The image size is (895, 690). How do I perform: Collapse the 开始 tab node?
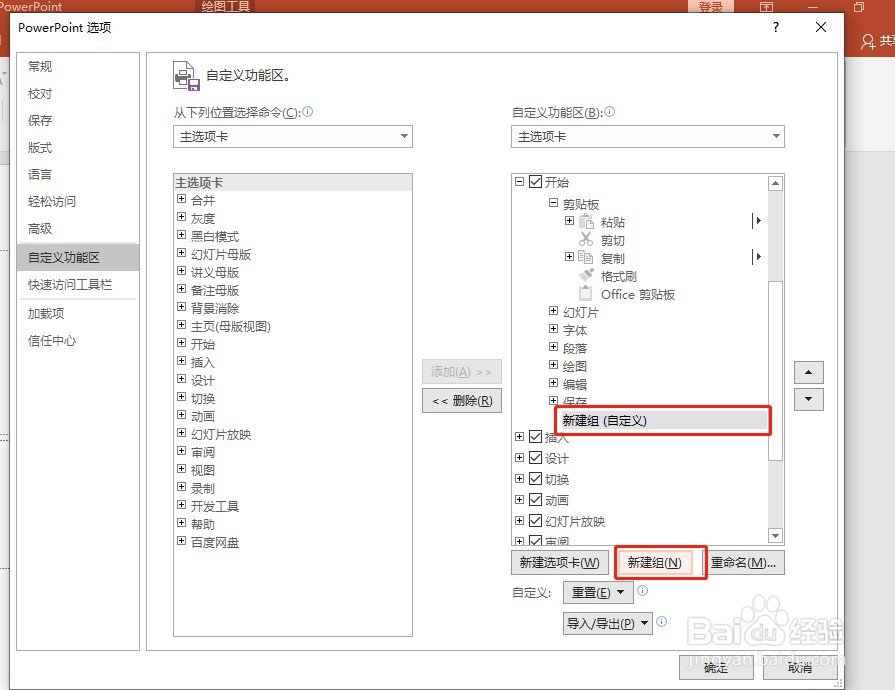coord(519,181)
